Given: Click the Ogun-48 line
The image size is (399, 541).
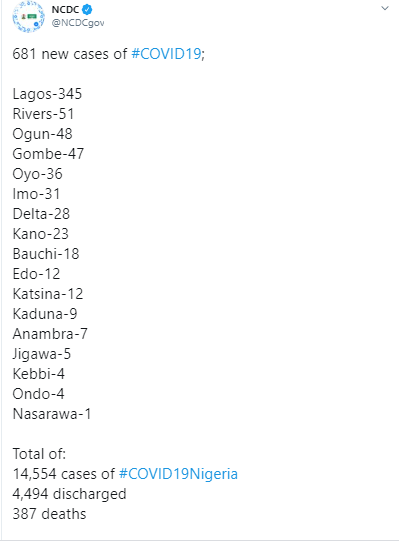Looking at the screenshot, I should point(42,134).
